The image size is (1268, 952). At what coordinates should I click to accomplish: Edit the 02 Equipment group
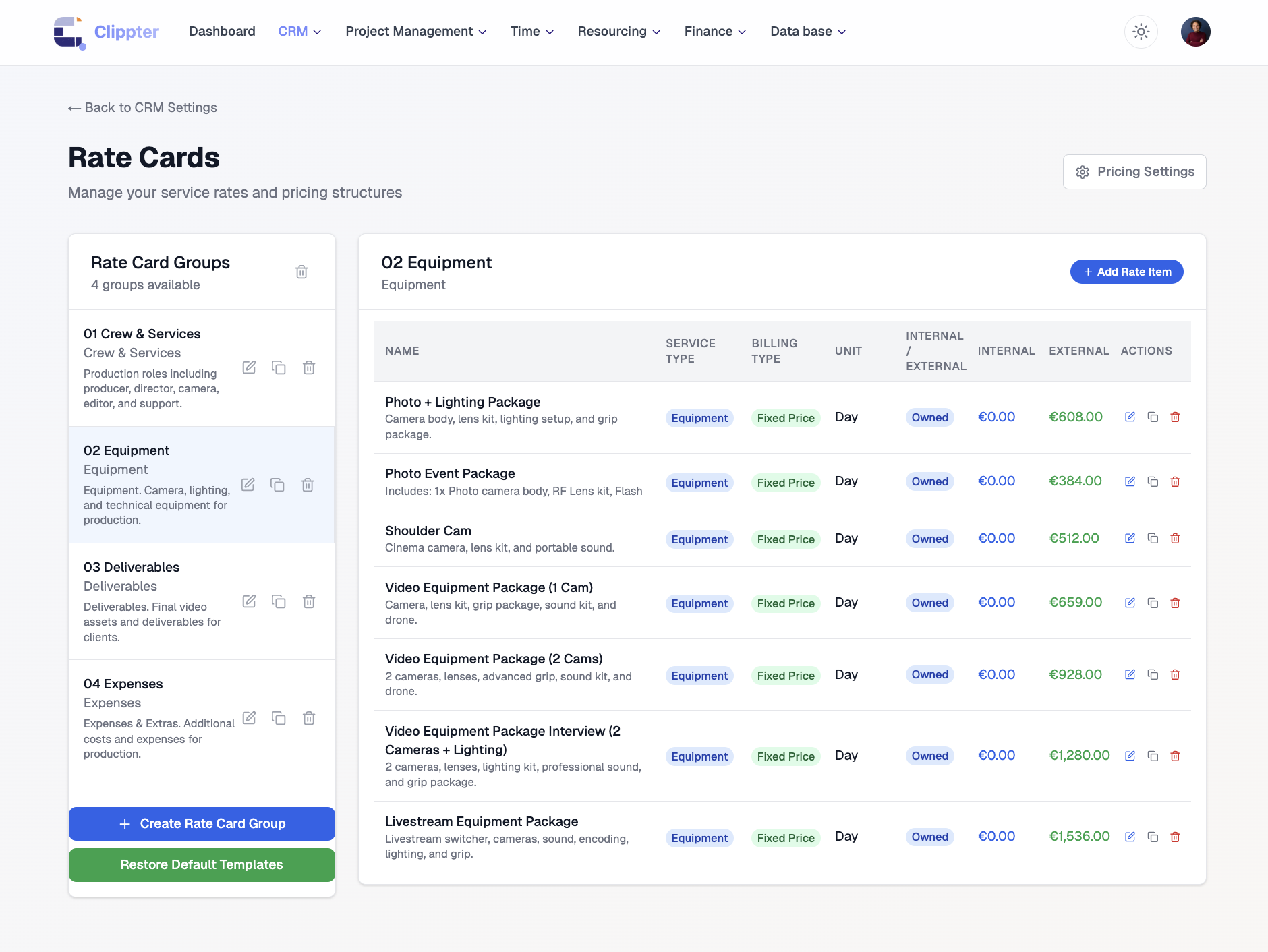click(x=248, y=485)
